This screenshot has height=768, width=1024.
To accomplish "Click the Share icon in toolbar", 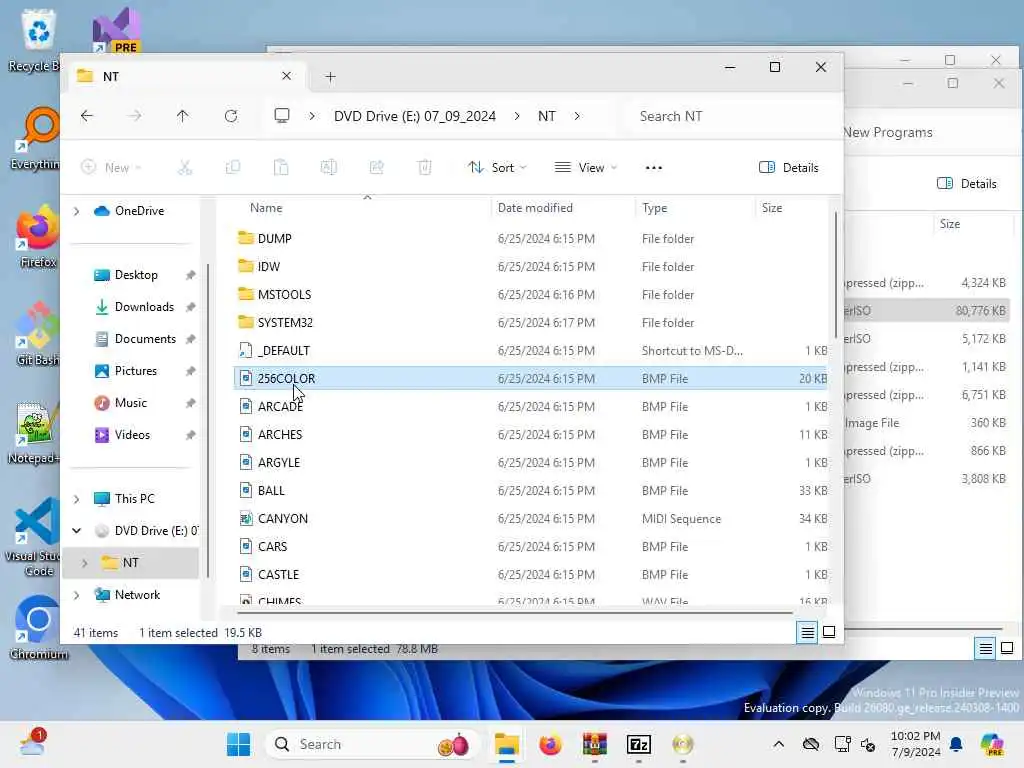I will click(x=377, y=168).
